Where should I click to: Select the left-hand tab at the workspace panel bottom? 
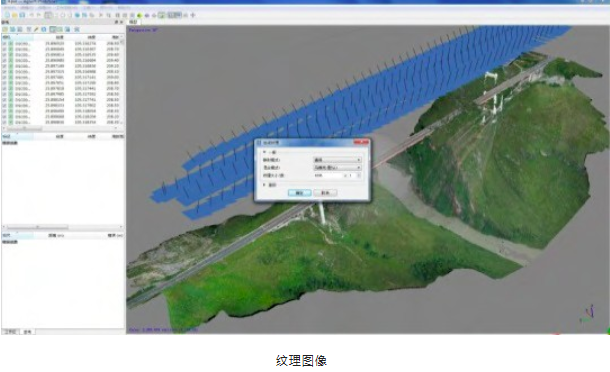click(x=11, y=332)
